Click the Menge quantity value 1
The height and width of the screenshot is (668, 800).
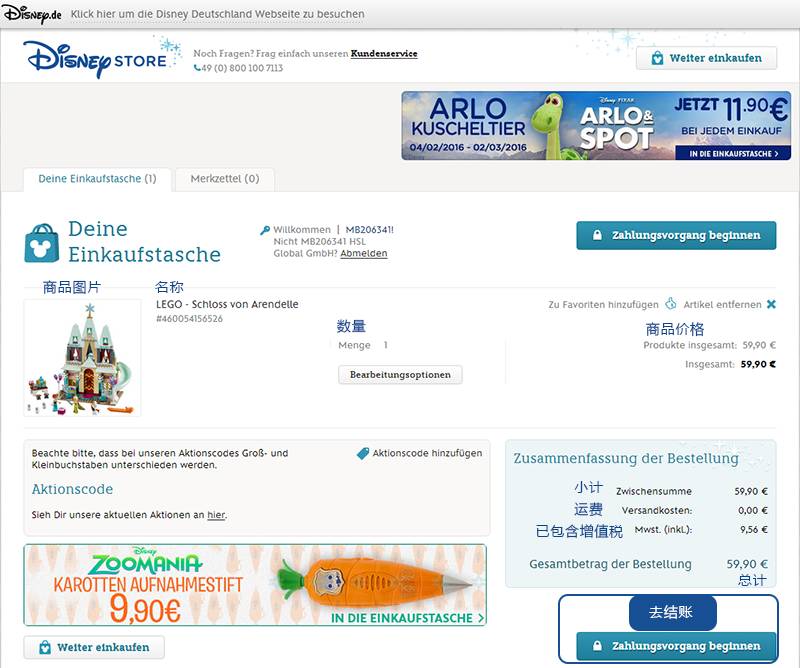pos(386,345)
